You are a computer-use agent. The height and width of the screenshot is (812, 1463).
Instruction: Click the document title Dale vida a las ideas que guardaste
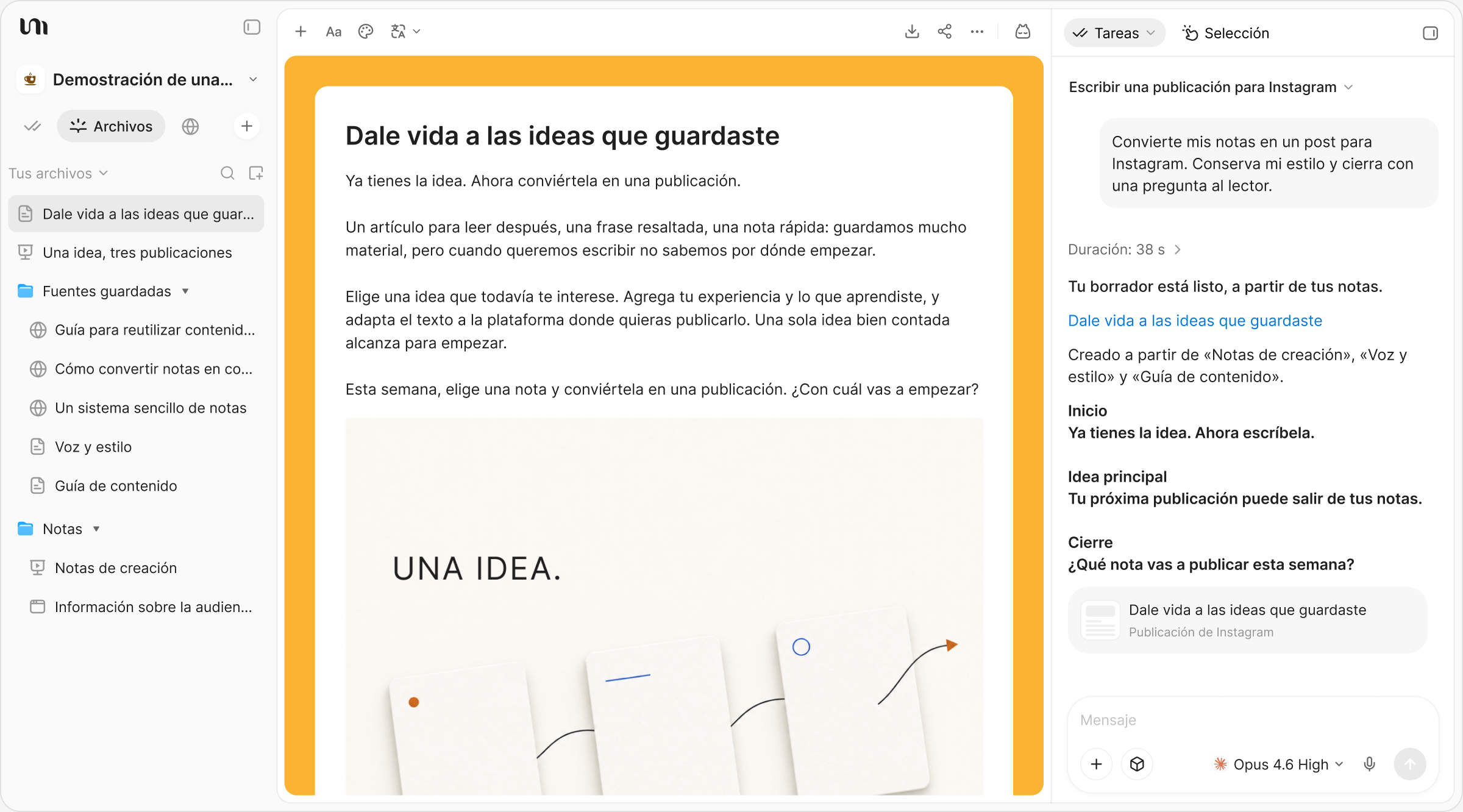tap(562, 135)
